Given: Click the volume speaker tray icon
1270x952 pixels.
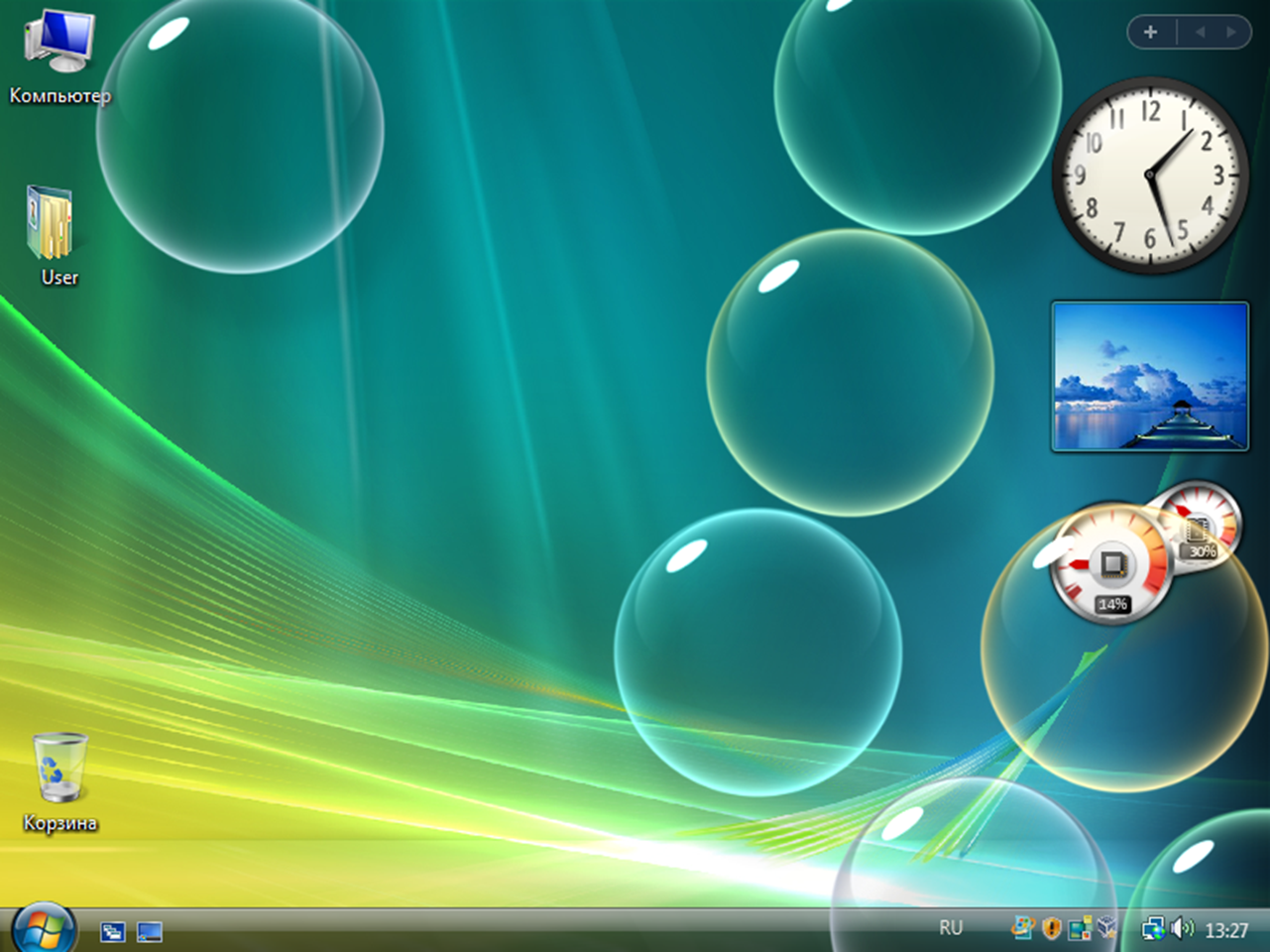Looking at the screenshot, I should pos(1182,928).
